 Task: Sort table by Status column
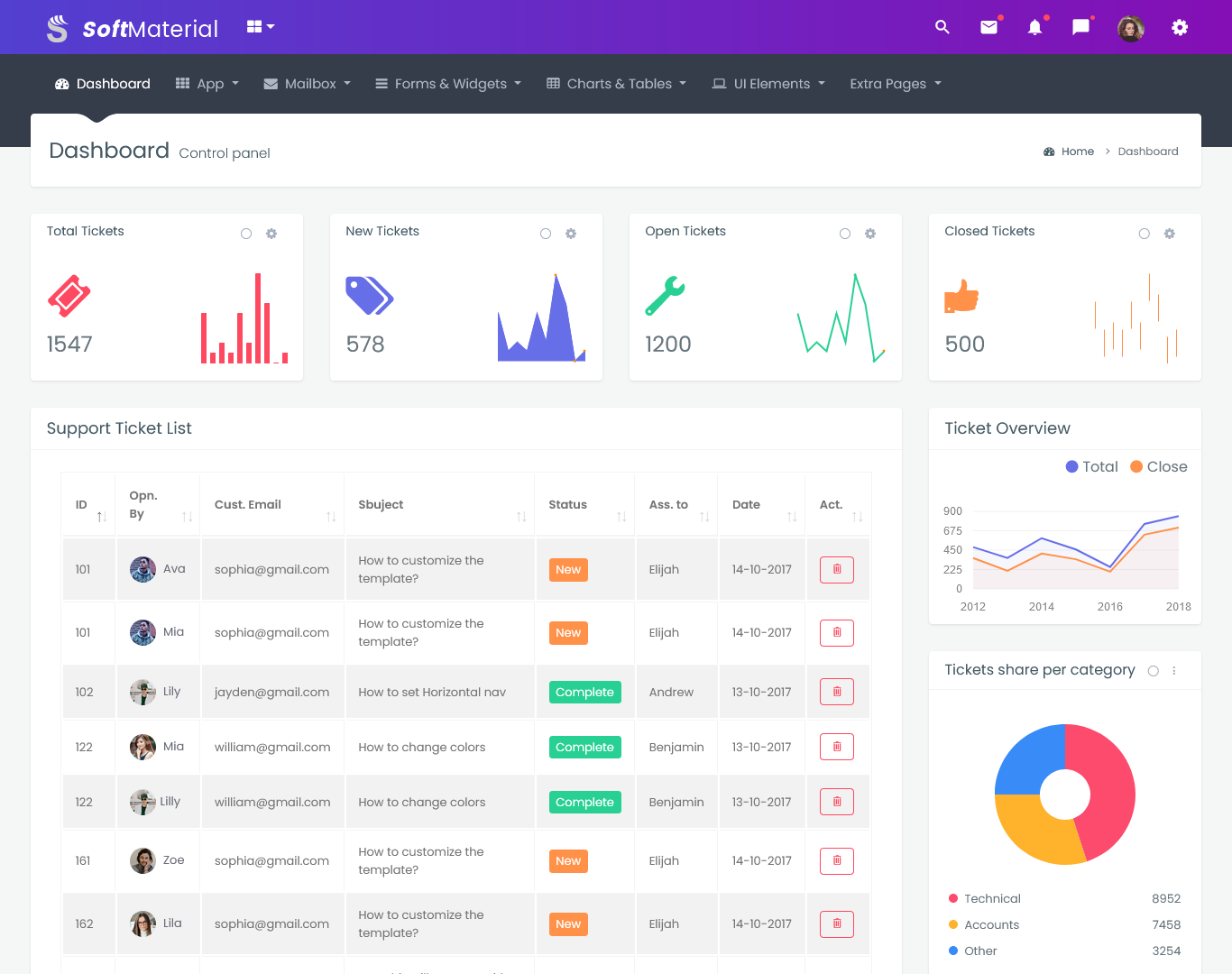(x=585, y=505)
